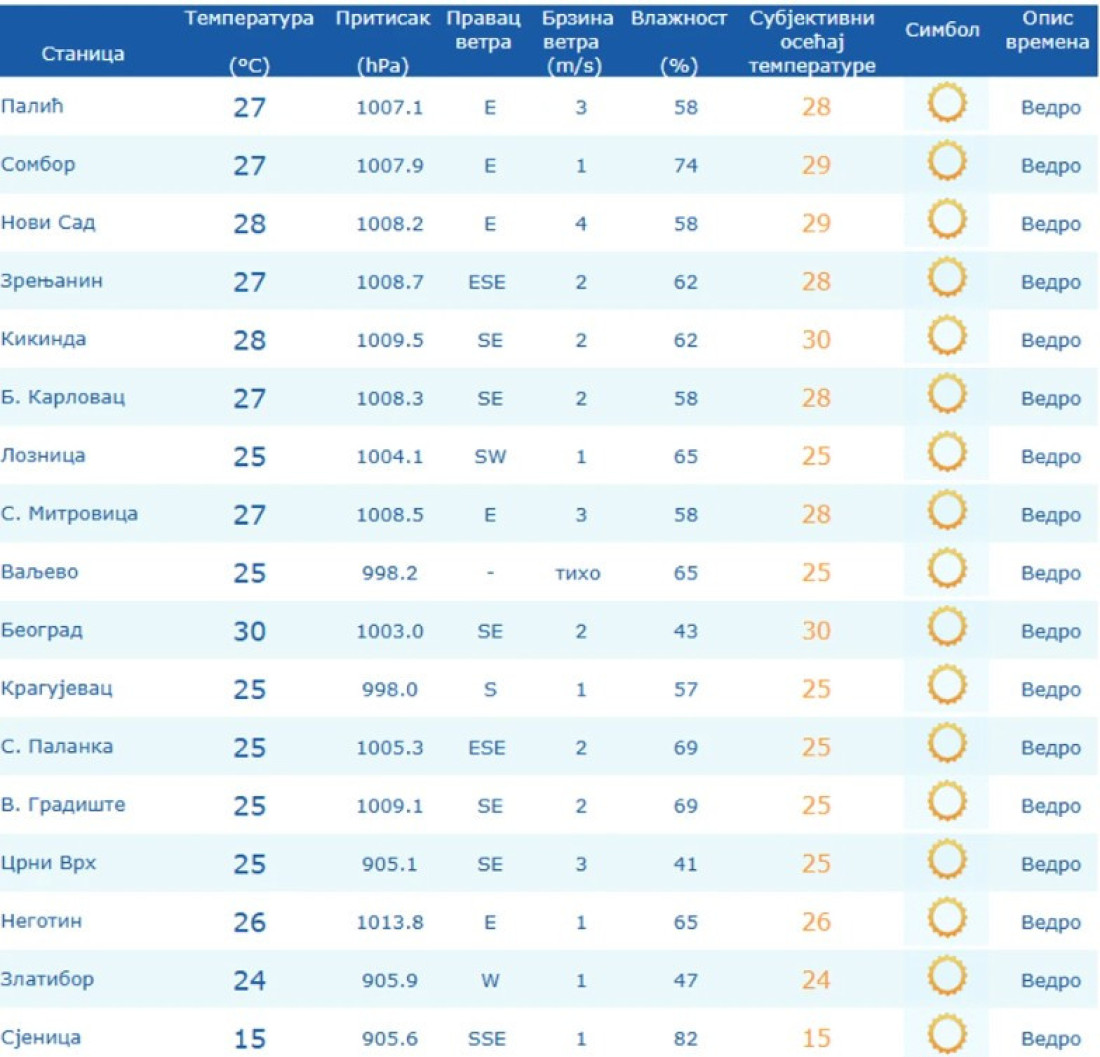Select the sun icon for В. Градиште
Viewport: 1100px width, 1057px height.
click(947, 802)
